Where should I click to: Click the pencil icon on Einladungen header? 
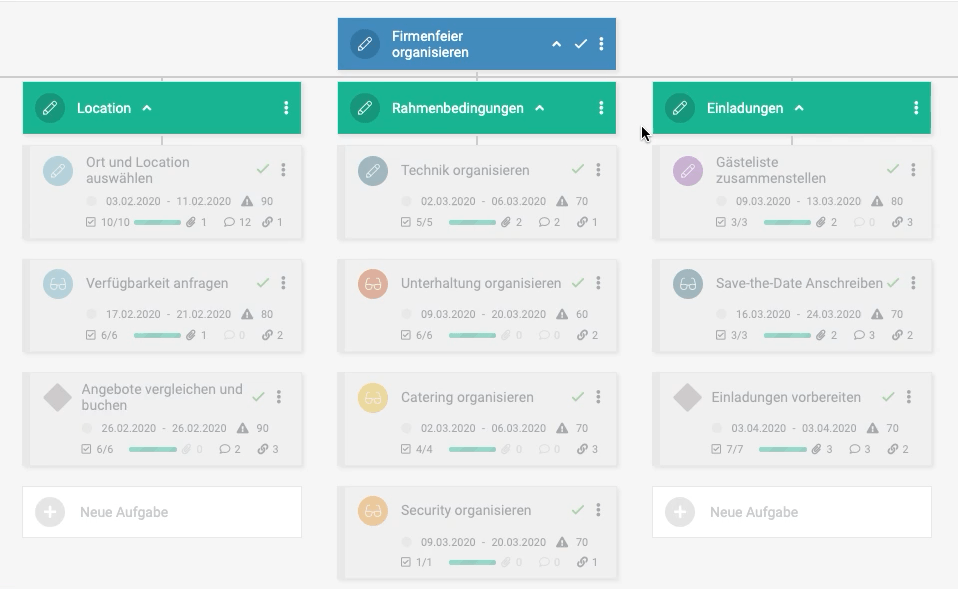click(x=680, y=108)
